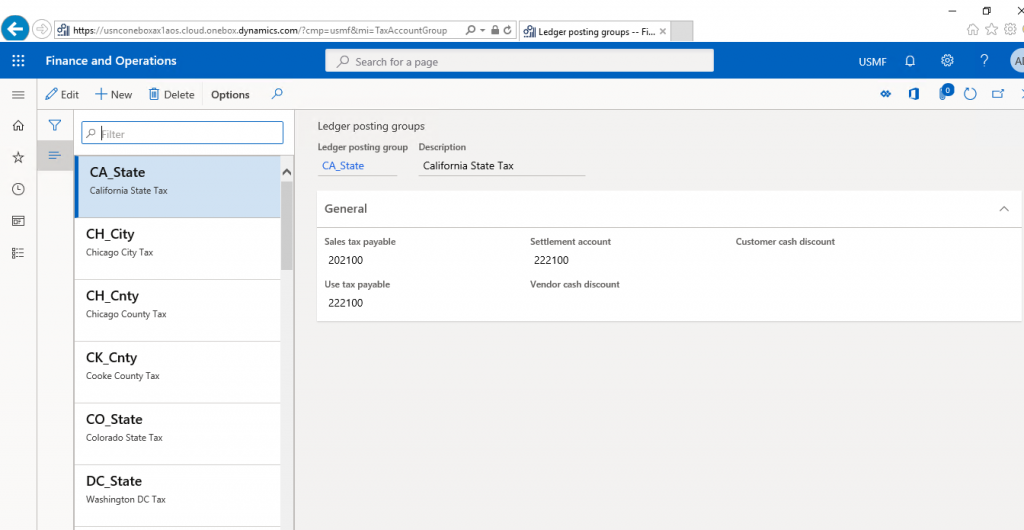This screenshot has height=530, width=1024.
Task: Open the document attachments icon with badge
Action: click(944, 93)
